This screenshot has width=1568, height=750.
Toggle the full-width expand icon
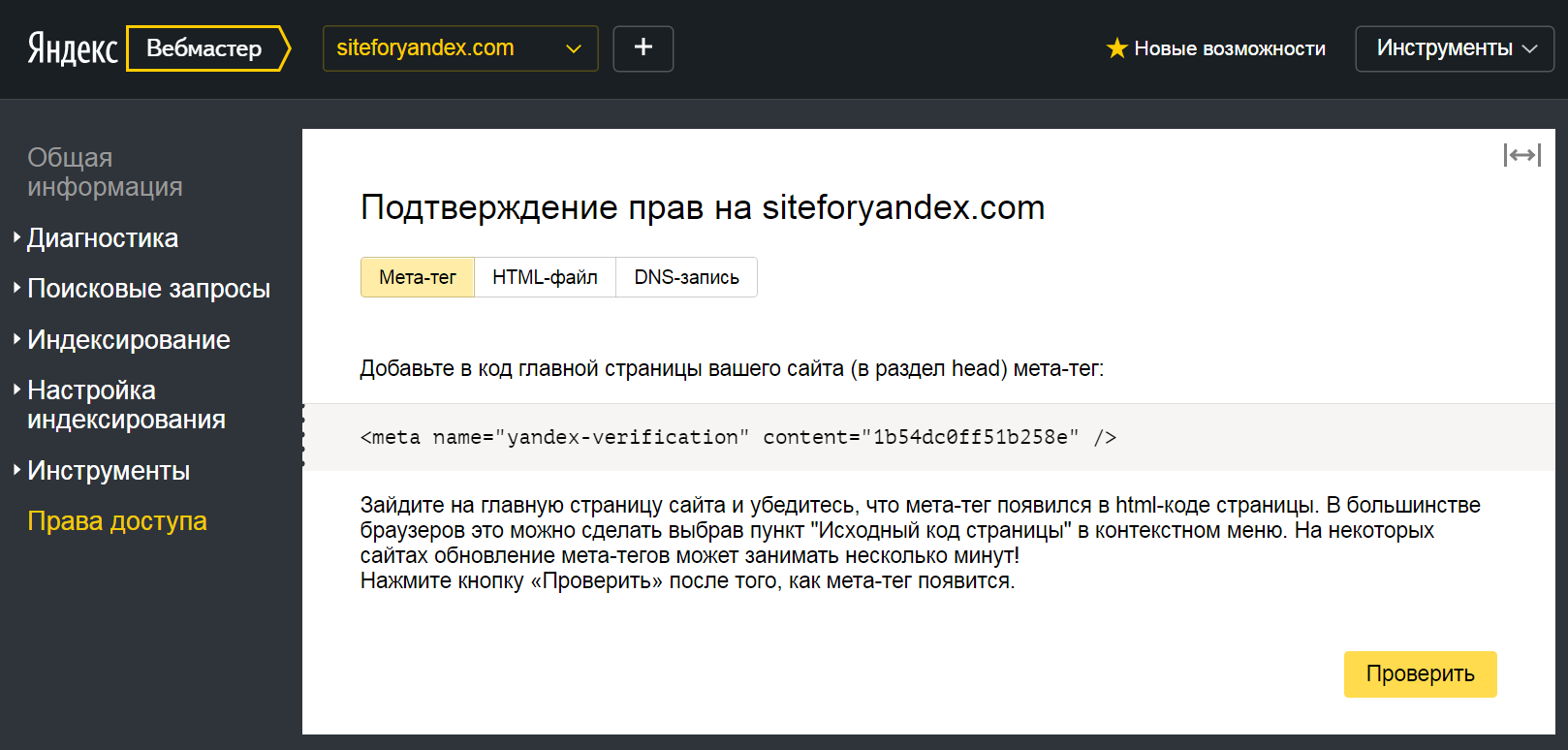(1522, 155)
